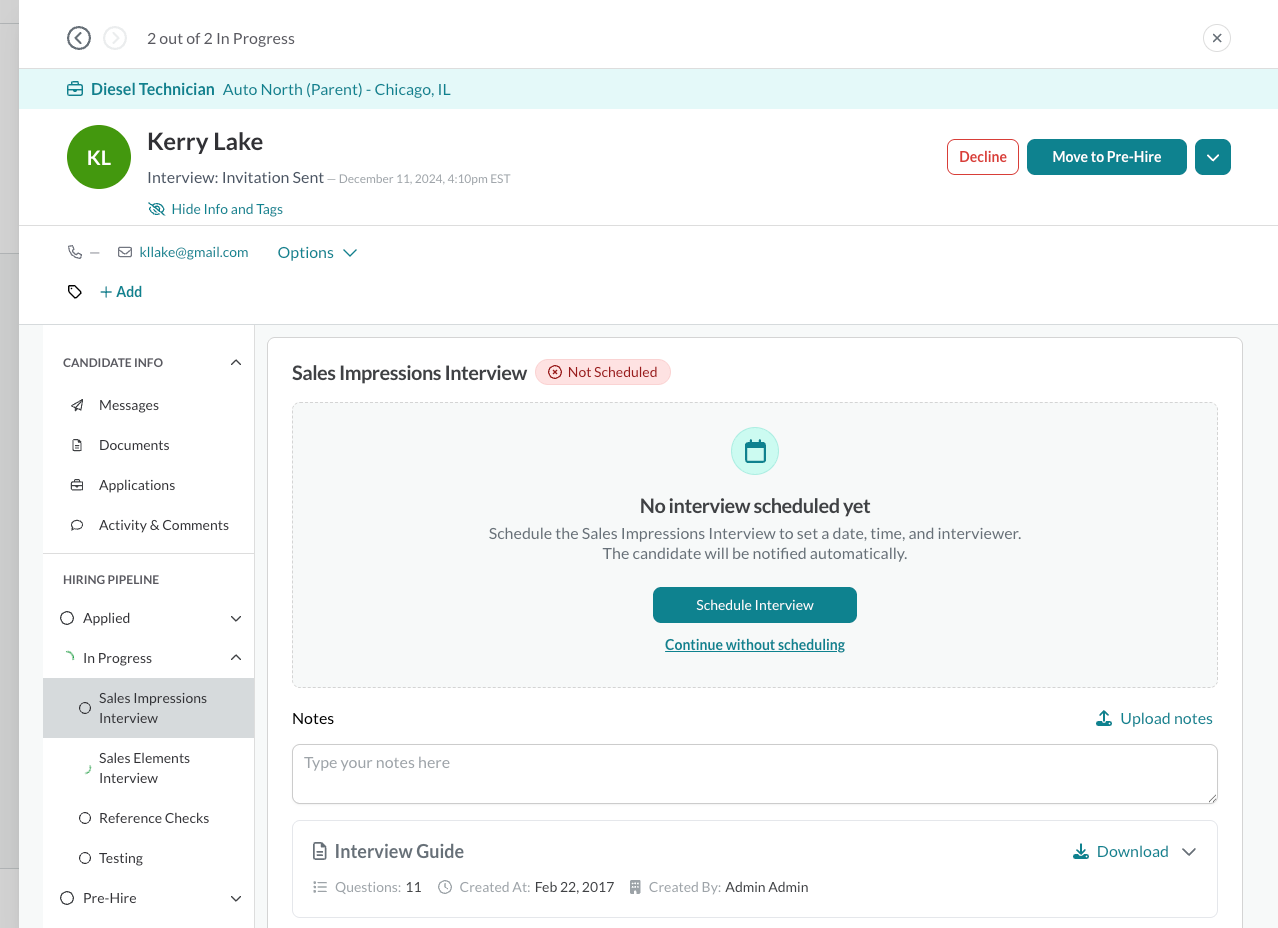1278x928 pixels.
Task: Click the phone icon in contact info
Action: tap(75, 252)
